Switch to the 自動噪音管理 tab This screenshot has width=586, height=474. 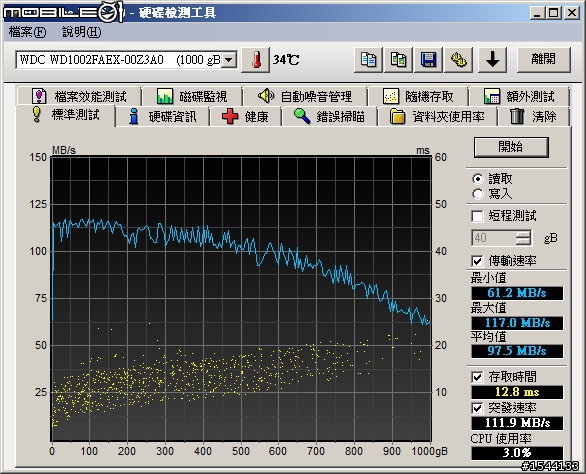tap(305, 96)
